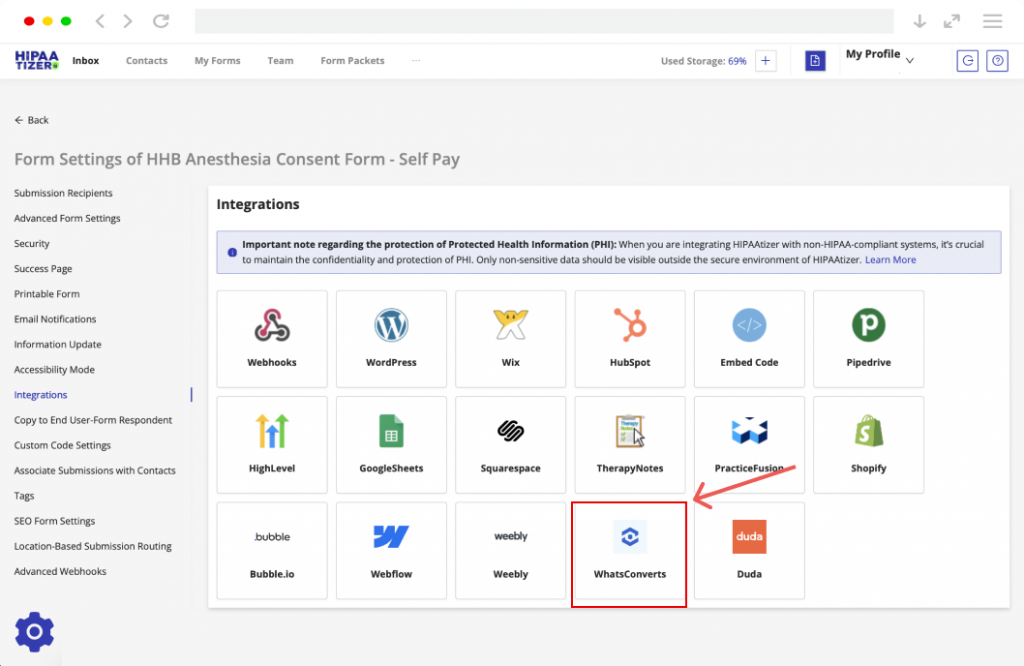Click the help question mark icon
1024x666 pixels.
pos(997,61)
